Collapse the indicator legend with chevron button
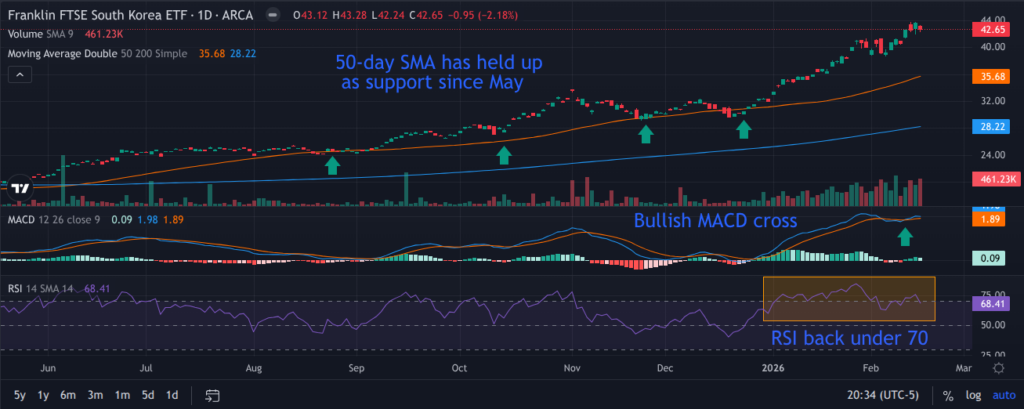 click(18, 75)
